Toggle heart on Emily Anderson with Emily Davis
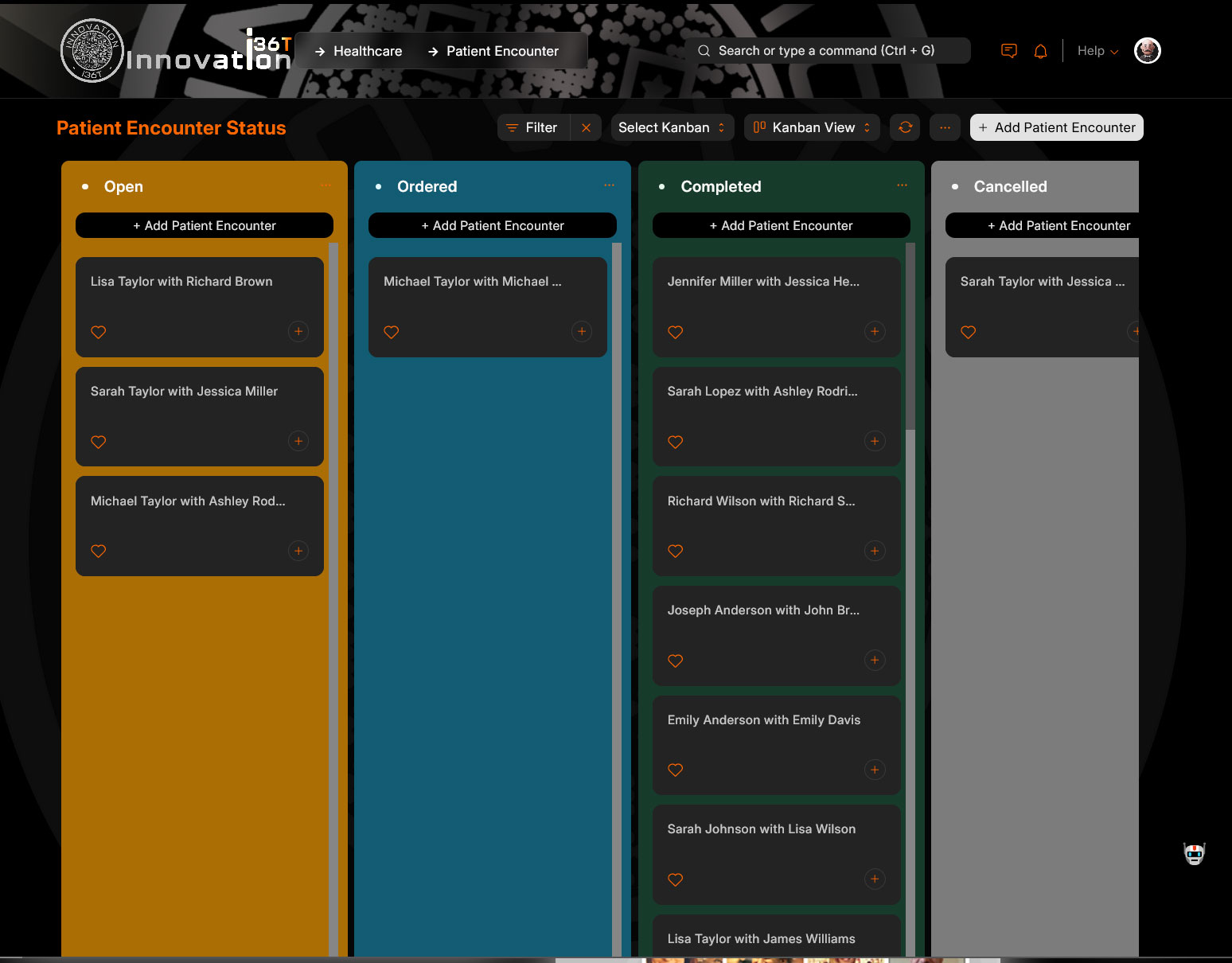The width and height of the screenshot is (1232, 963). [x=676, y=770]
